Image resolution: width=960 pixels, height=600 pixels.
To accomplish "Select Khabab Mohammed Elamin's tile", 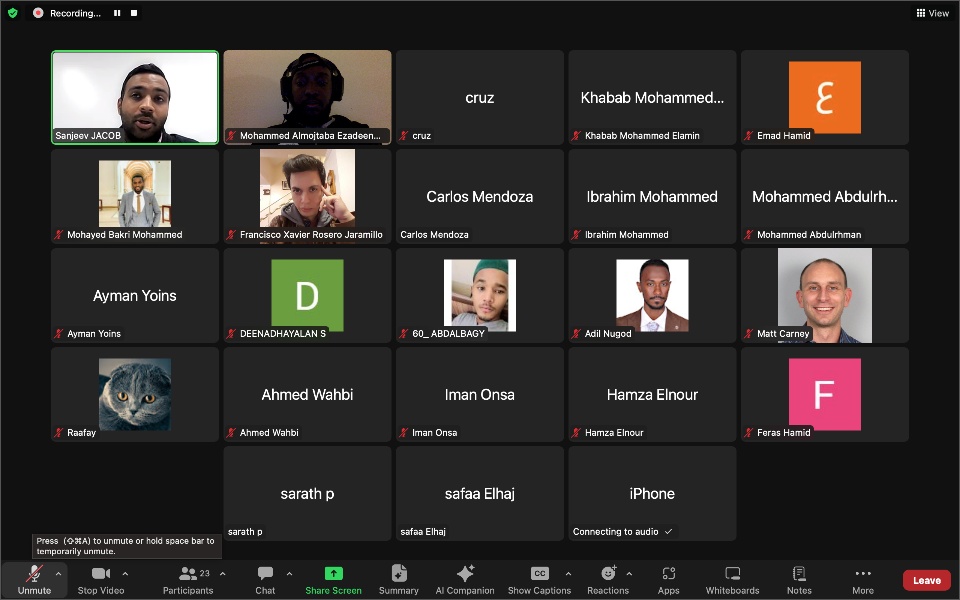I will point(652,97).
